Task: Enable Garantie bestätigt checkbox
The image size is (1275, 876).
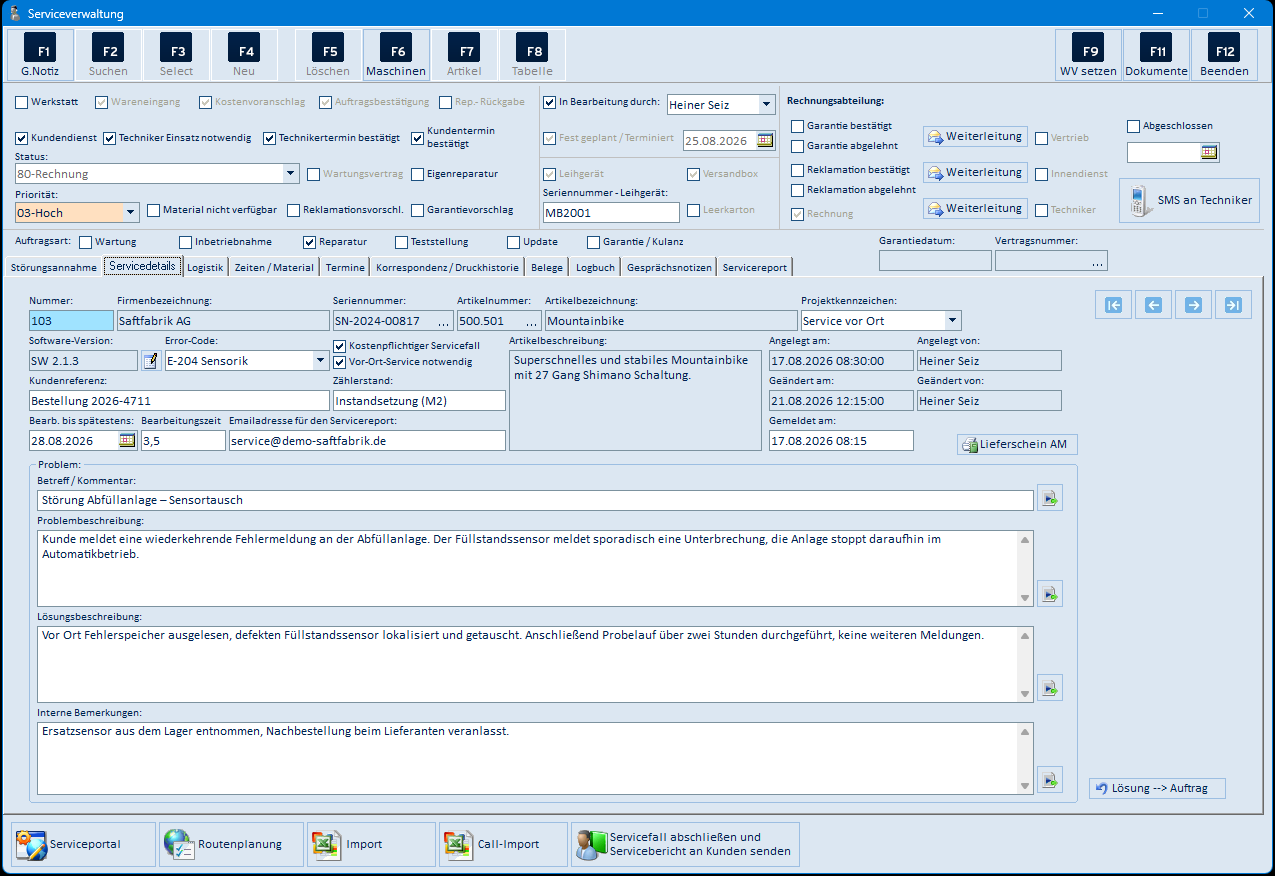Action: tap(797, 126)
